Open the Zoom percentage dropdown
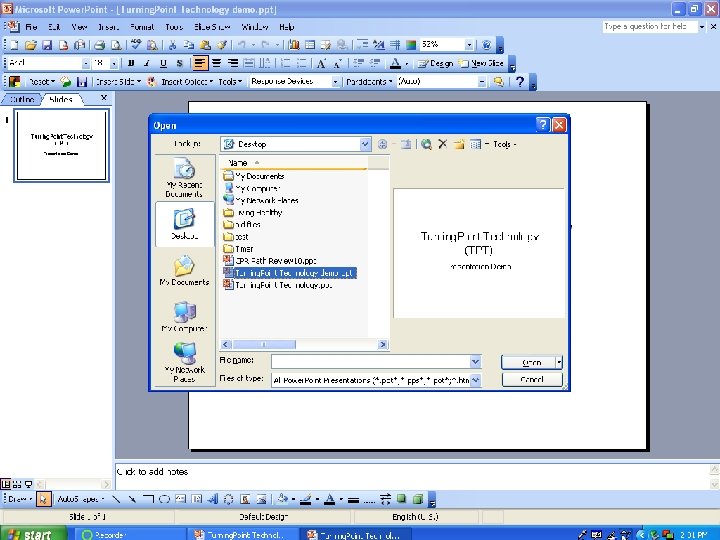Viewport: 720px width, 540px height. [x=469, y=45]
